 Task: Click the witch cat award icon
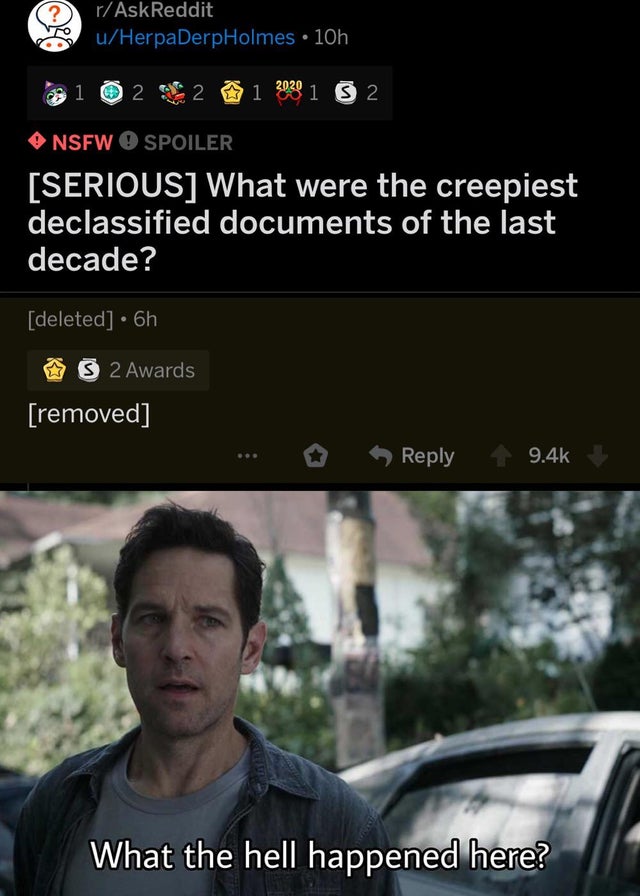point(55,93)
